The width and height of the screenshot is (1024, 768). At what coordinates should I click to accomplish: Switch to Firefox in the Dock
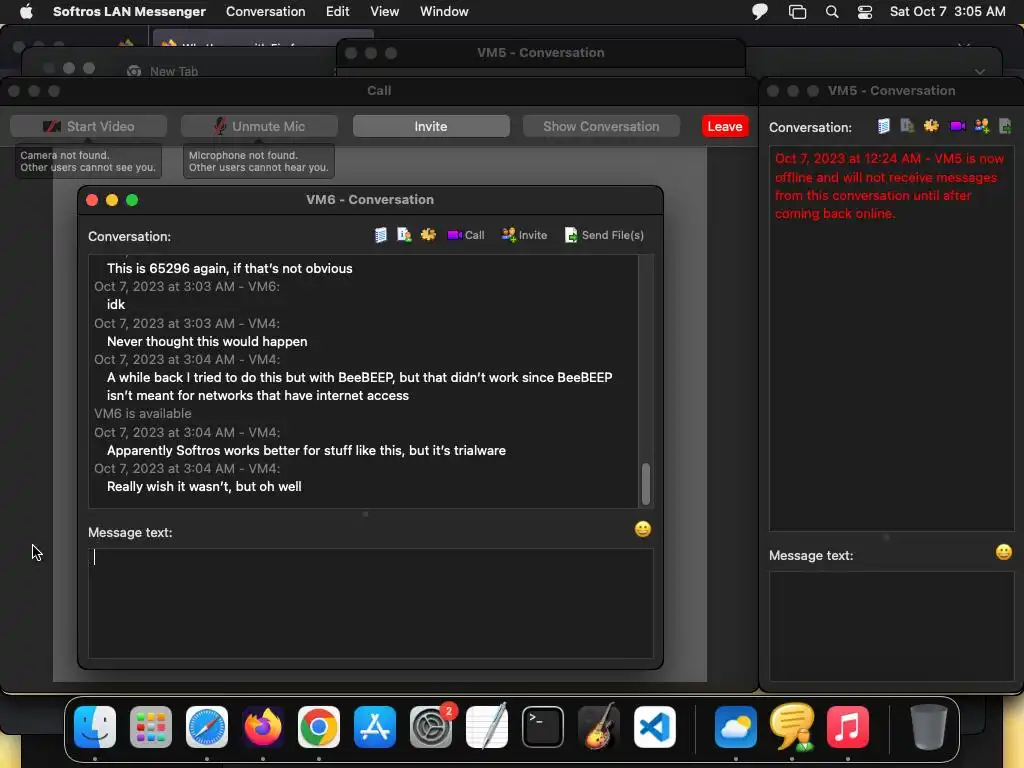click(263, 727)
